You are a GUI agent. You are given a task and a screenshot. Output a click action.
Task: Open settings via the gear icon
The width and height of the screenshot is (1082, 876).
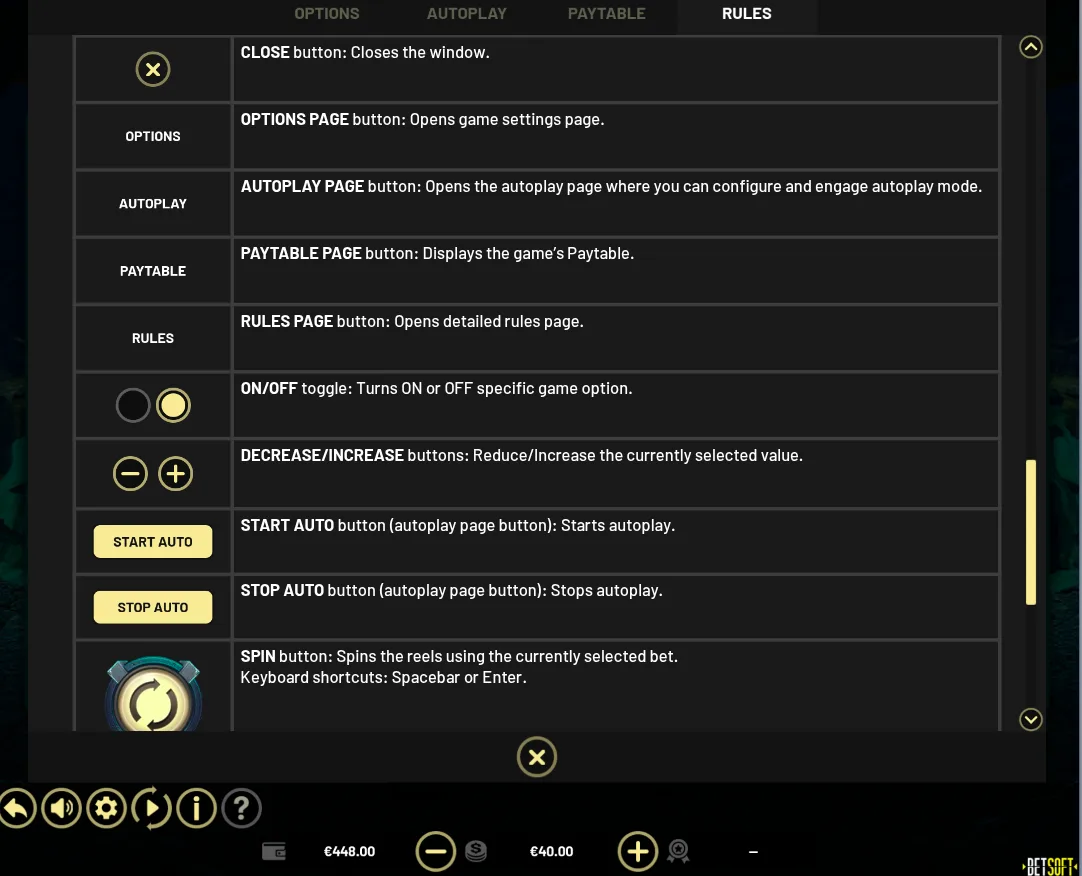tap(106, 808)
